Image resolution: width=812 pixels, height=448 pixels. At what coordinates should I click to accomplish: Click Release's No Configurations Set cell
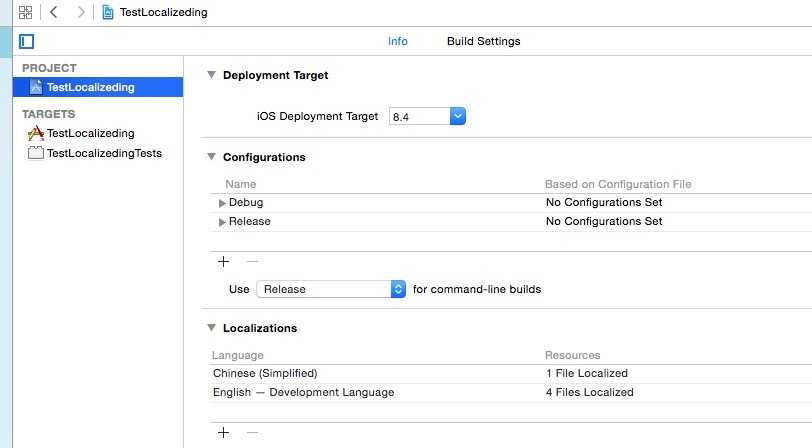pyautogui.click(x=604, y=221)
